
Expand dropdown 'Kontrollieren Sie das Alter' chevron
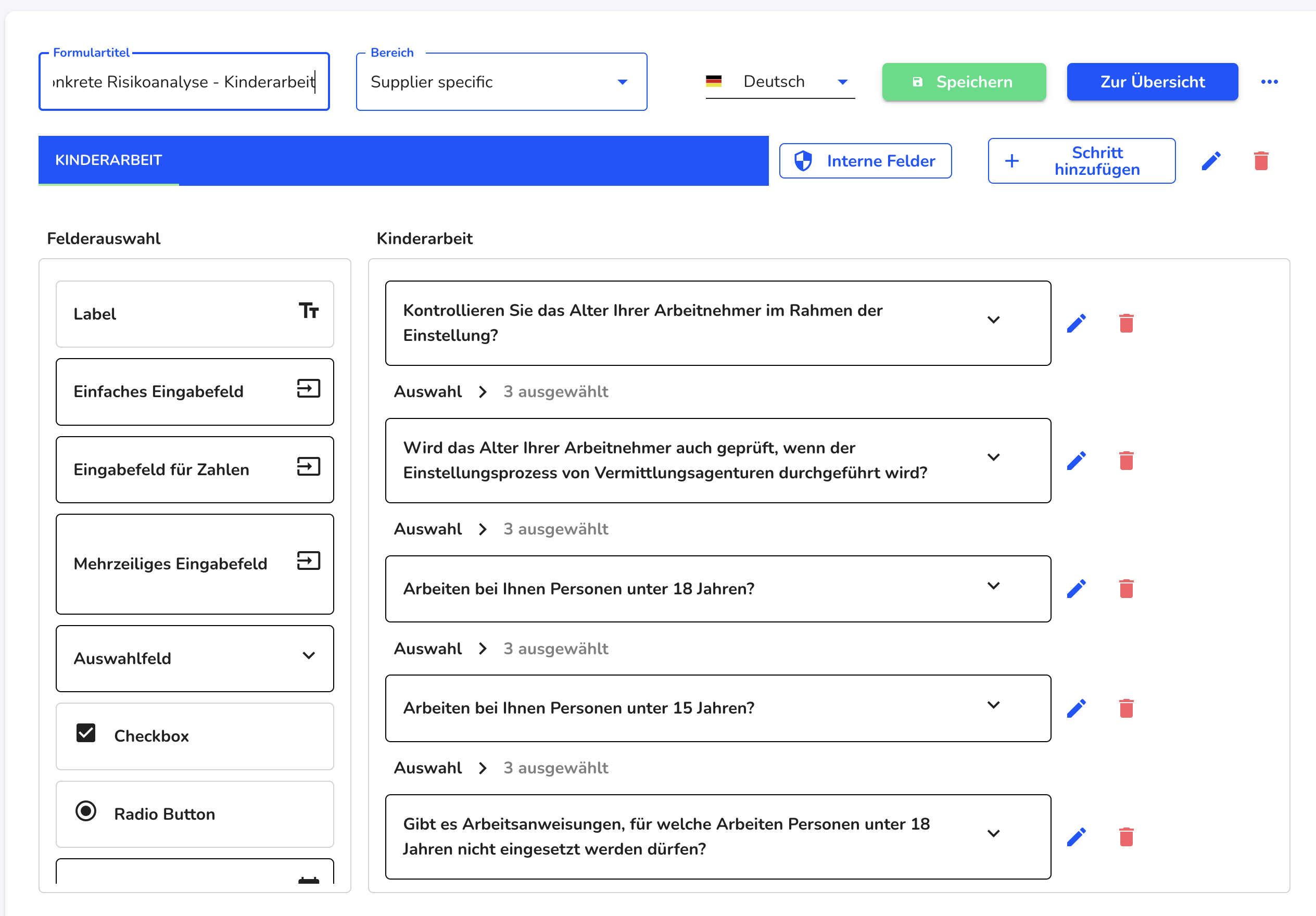click(993, 320)
